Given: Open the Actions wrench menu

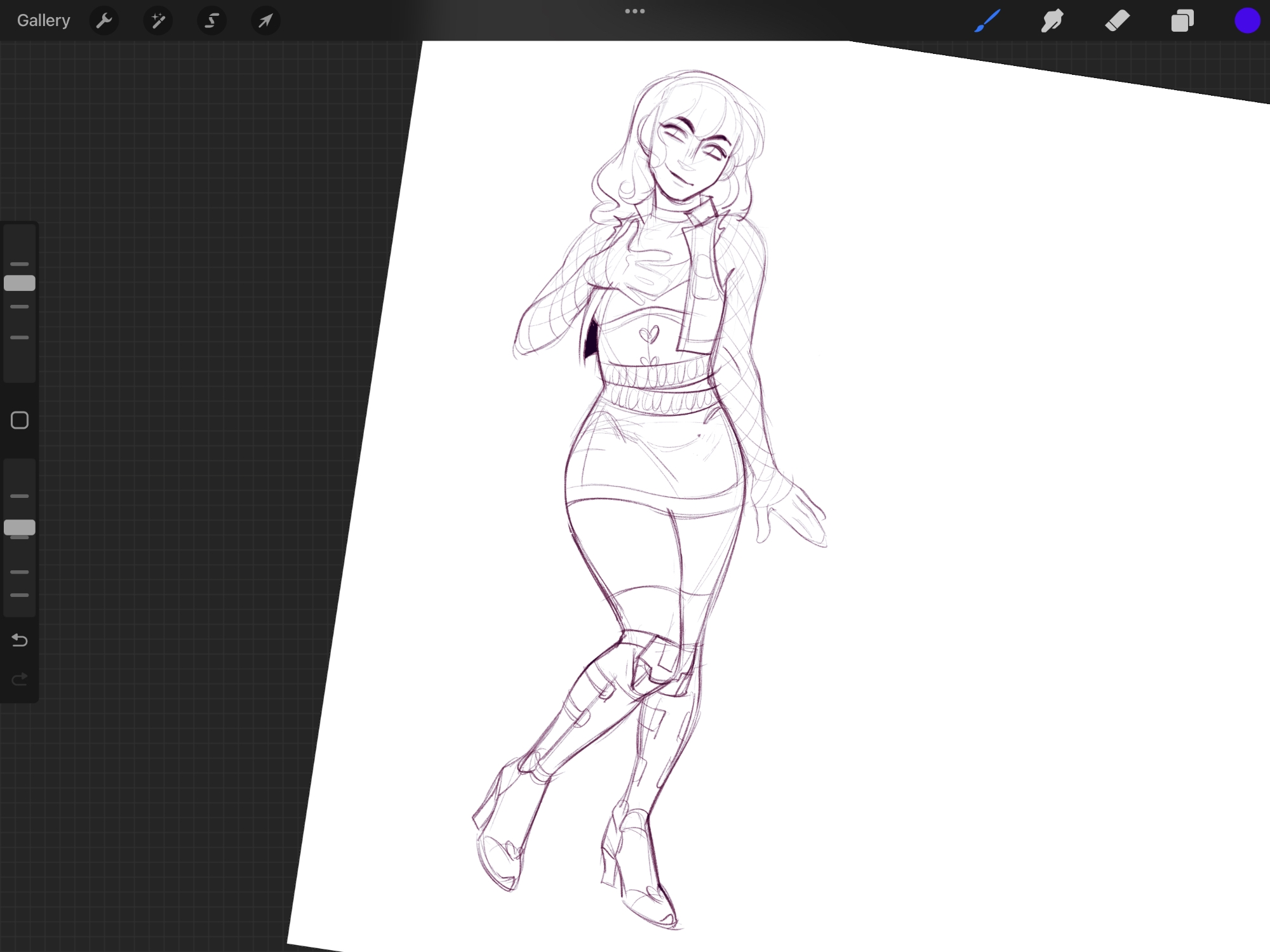Looking at the screenshot, I should pos(104,21).
